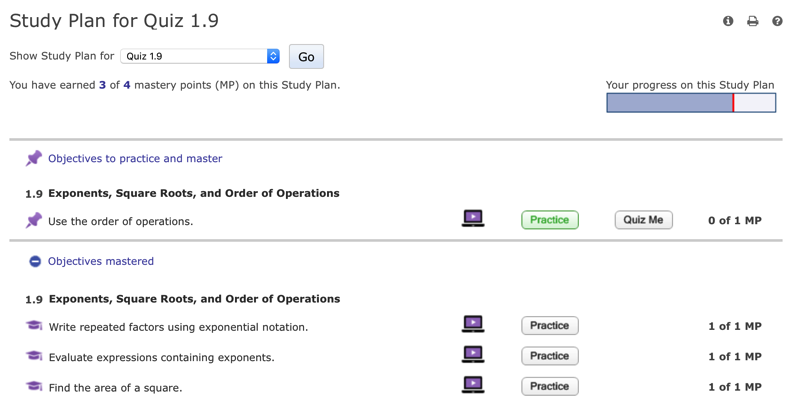Collapse the Objectives mastered section
This screenshot has height=415, width=798.
[x=35, y=261]
